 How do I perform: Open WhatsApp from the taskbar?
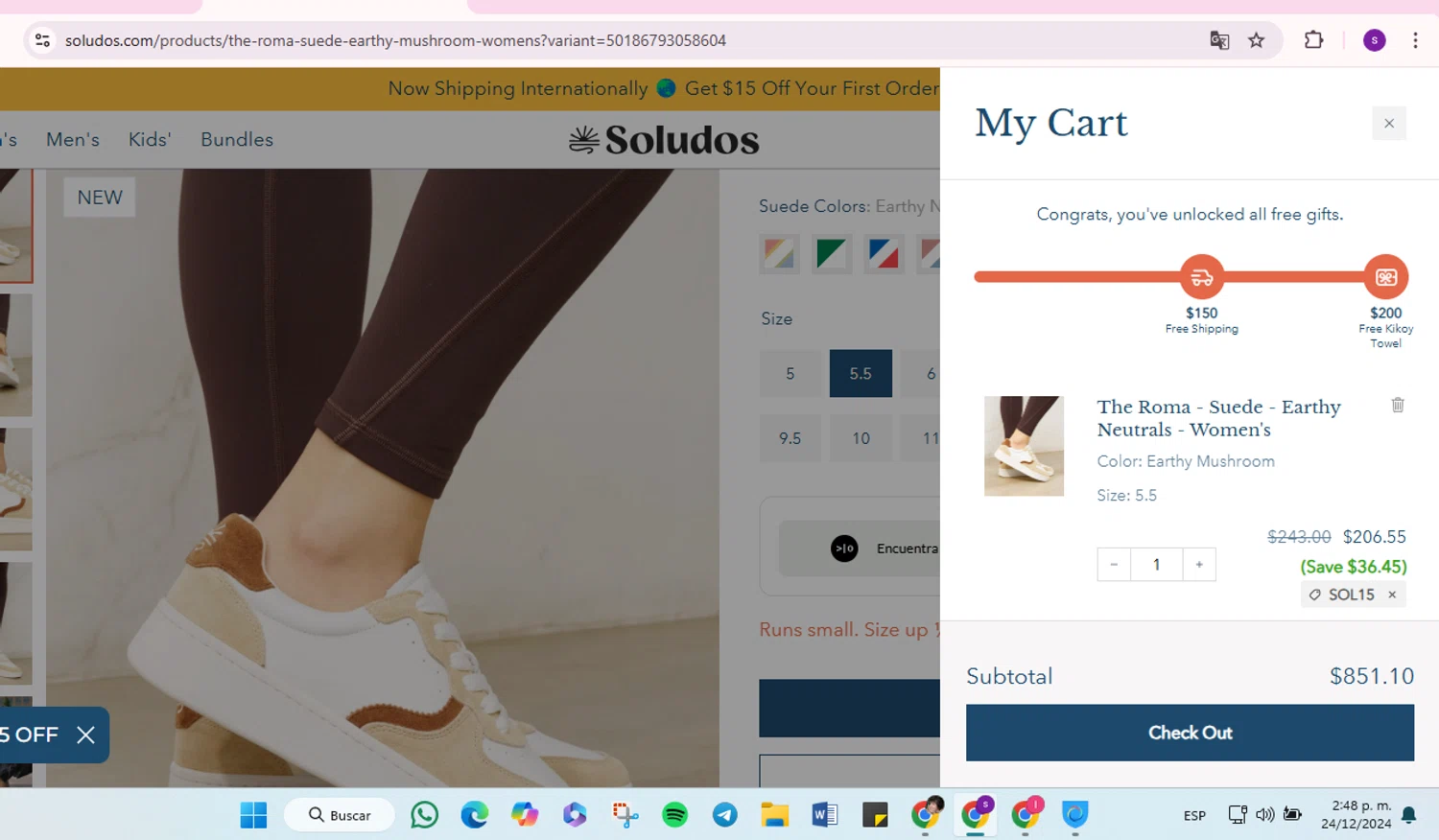tap(424, 815)
